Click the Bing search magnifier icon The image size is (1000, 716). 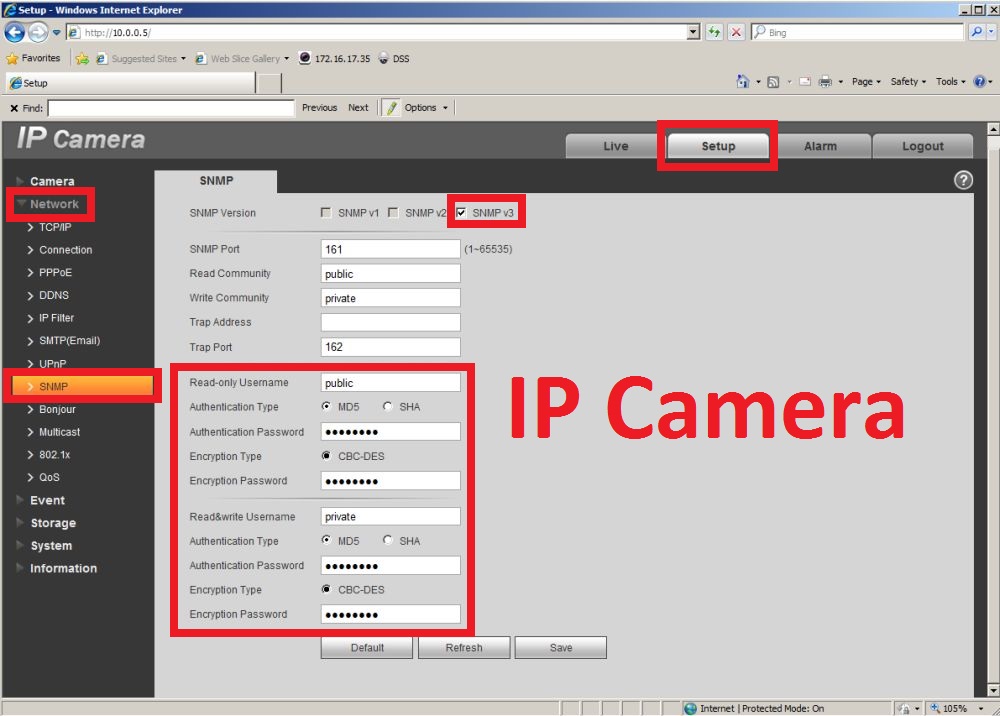click(x=976, y=33)
